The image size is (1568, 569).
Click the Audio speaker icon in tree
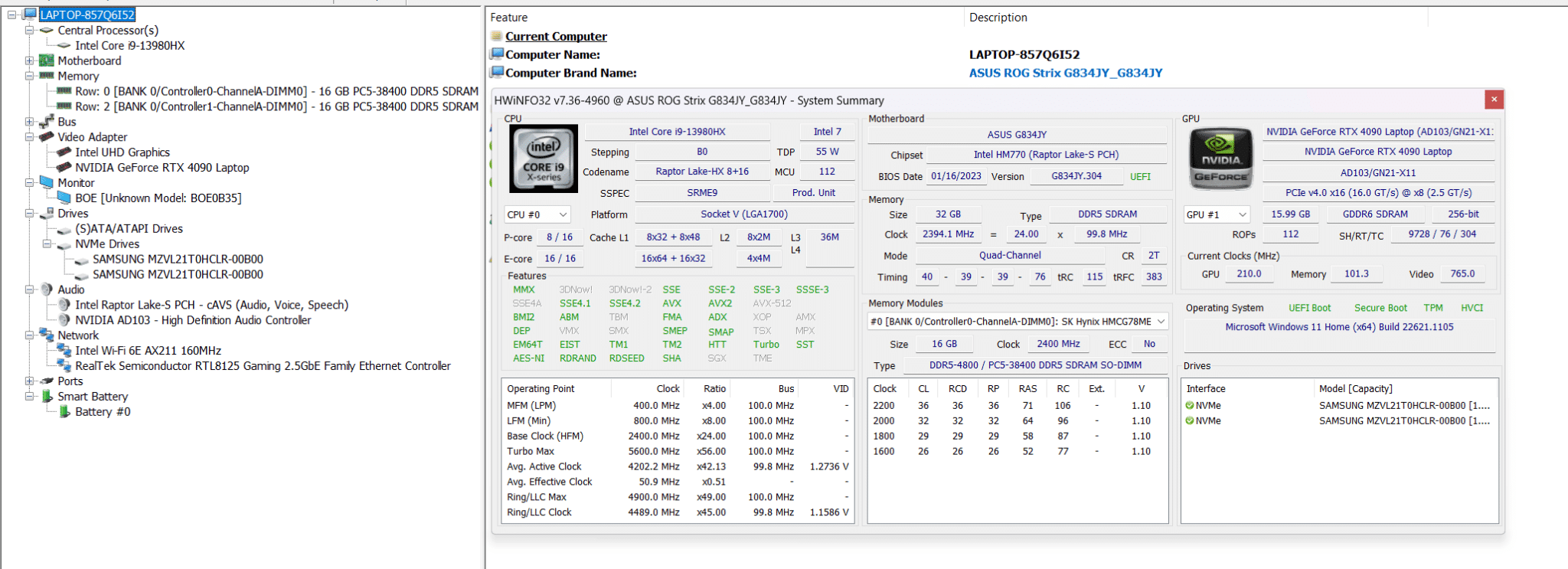tap(47, 289)
